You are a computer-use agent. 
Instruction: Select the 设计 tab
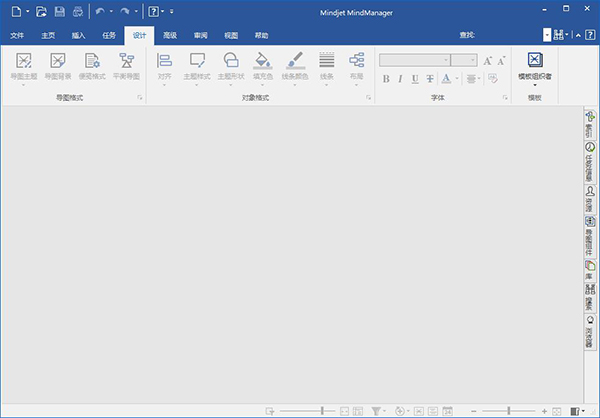coord(139,36)
